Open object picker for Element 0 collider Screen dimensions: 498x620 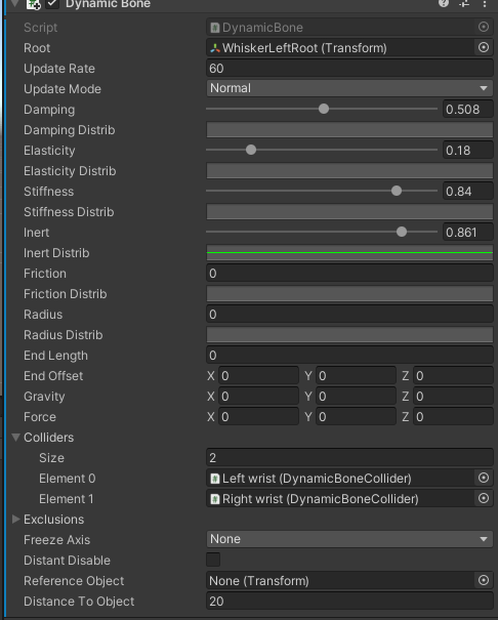click(x=483, y=478)
